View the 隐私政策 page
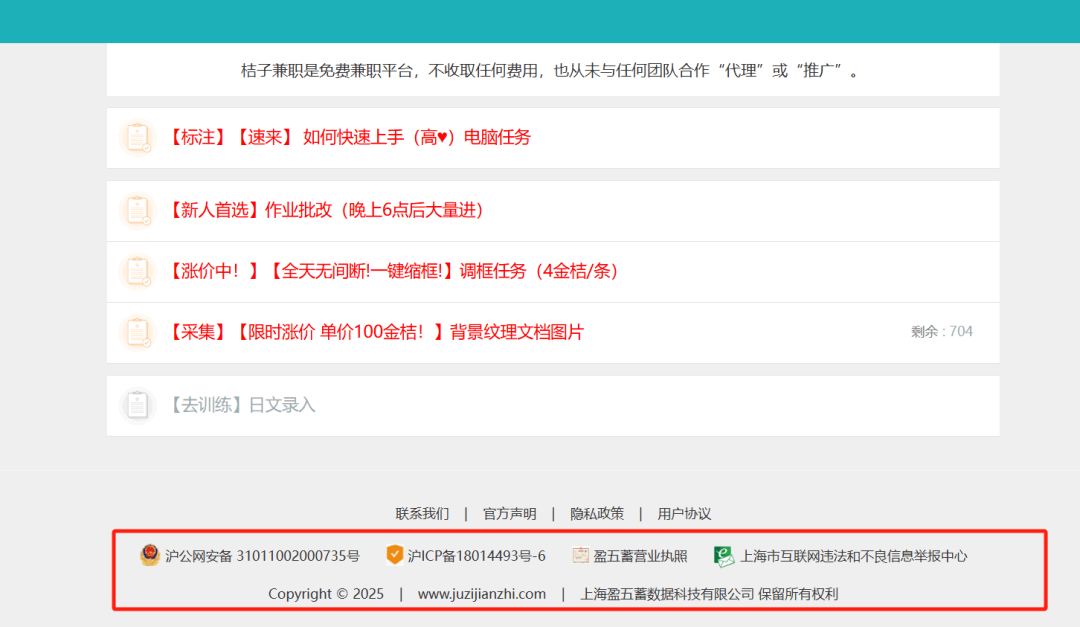The width and height of the screenshot is (1080, 627). 597,514
